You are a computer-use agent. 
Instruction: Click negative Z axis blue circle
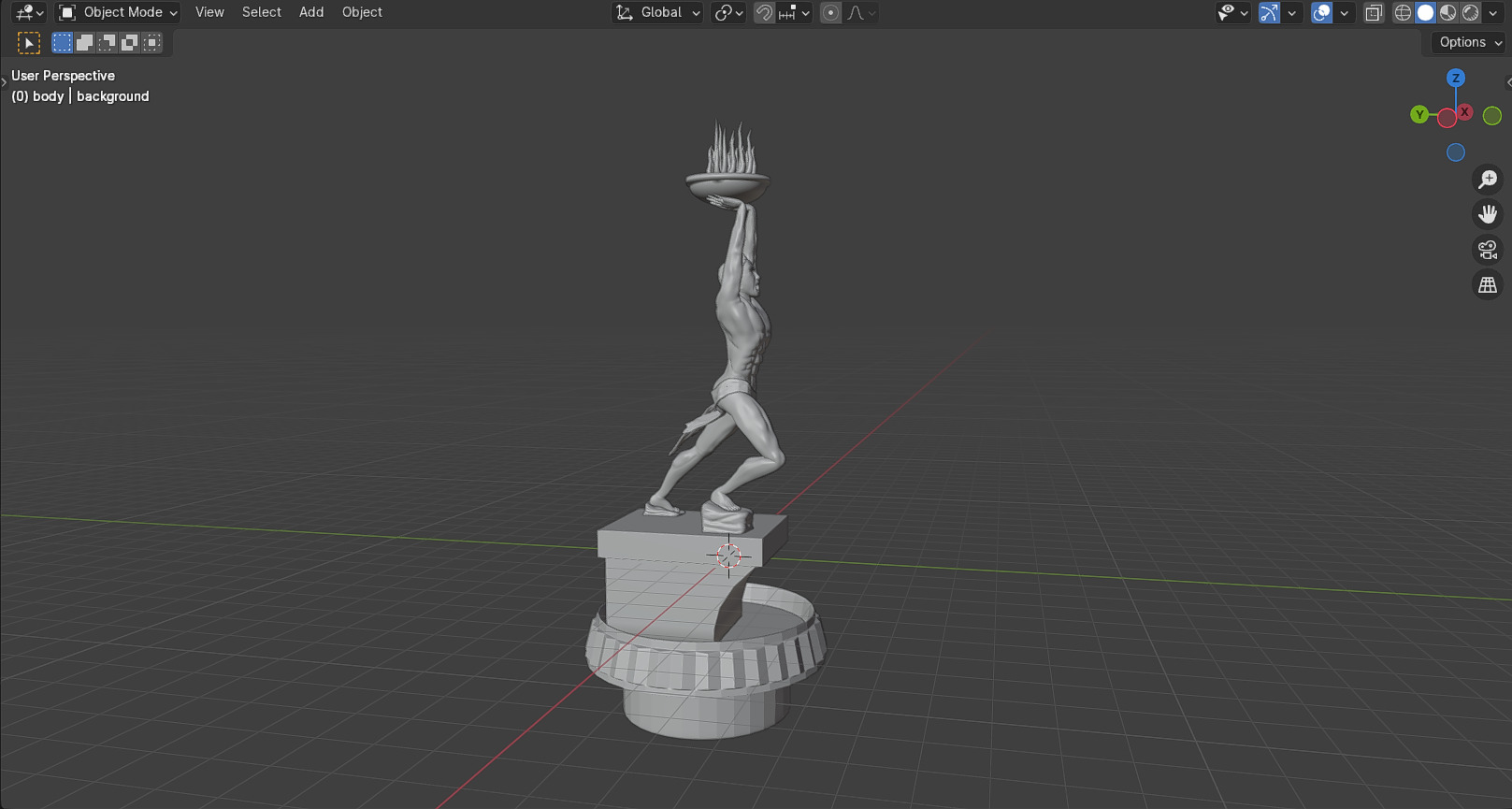[x=1456, y=152]
